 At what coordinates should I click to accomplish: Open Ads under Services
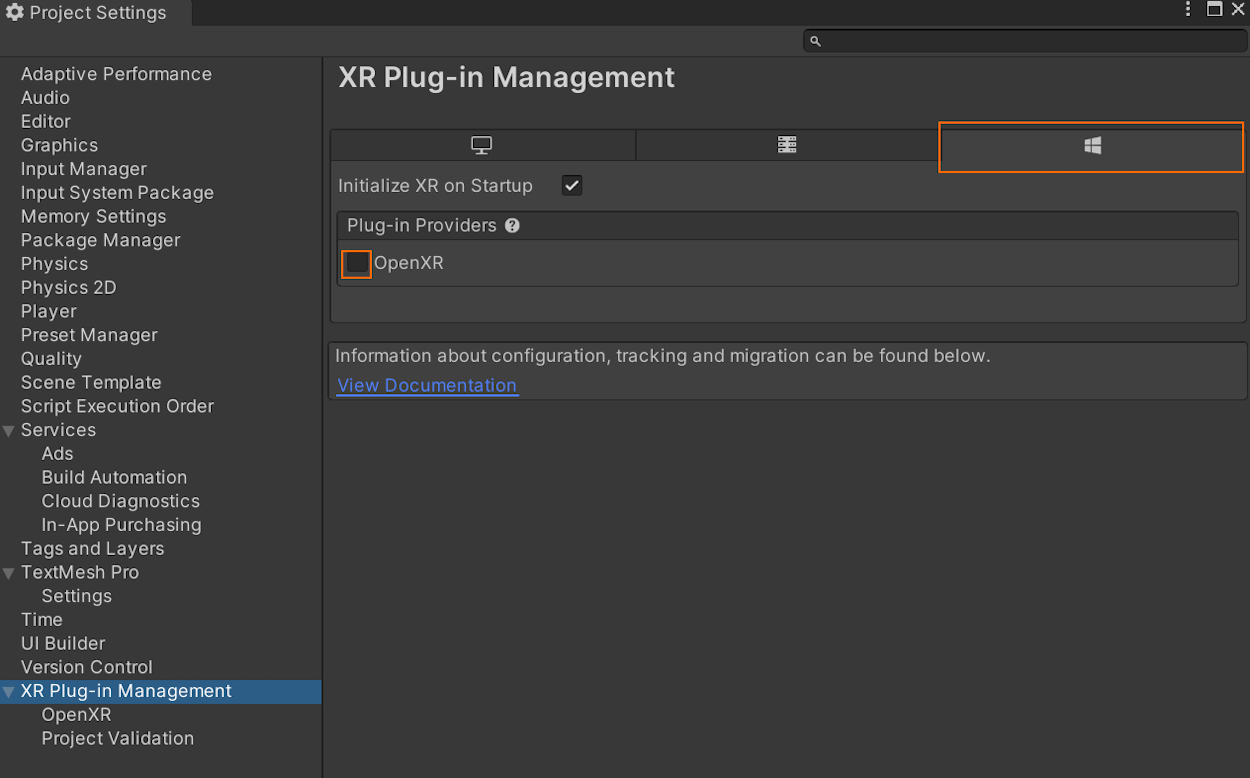coord(57,454)
